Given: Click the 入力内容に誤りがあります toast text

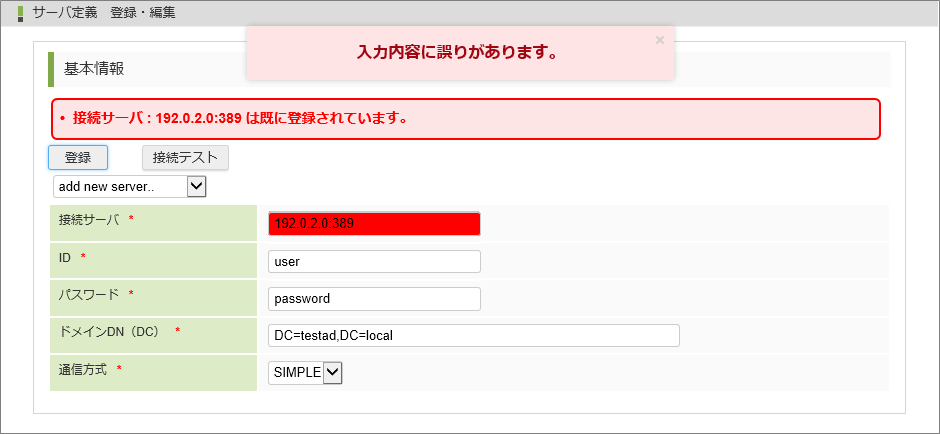Looking at the screenshot, I should (457, 52).
